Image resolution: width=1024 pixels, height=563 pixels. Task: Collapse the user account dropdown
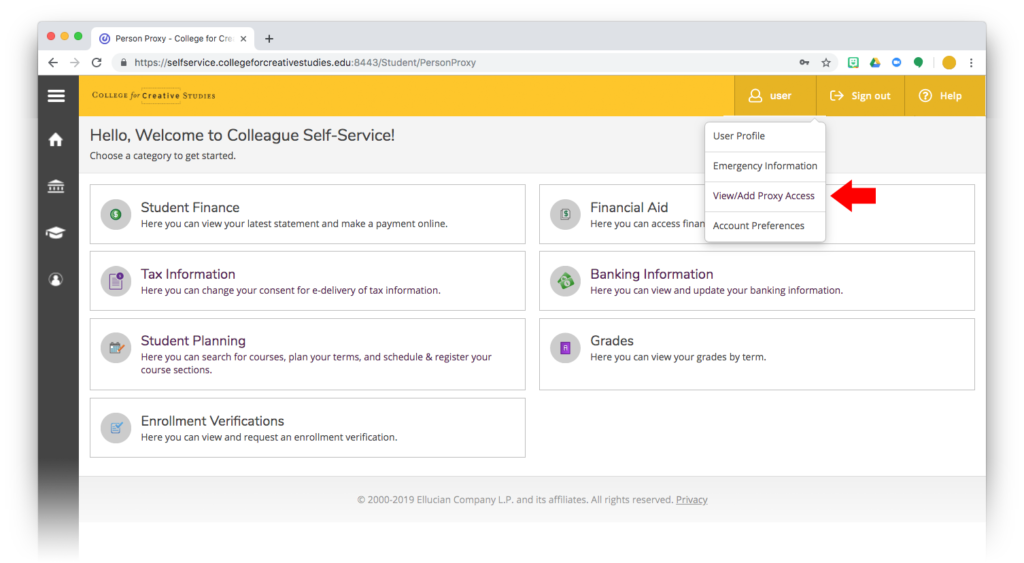[770, 96]
